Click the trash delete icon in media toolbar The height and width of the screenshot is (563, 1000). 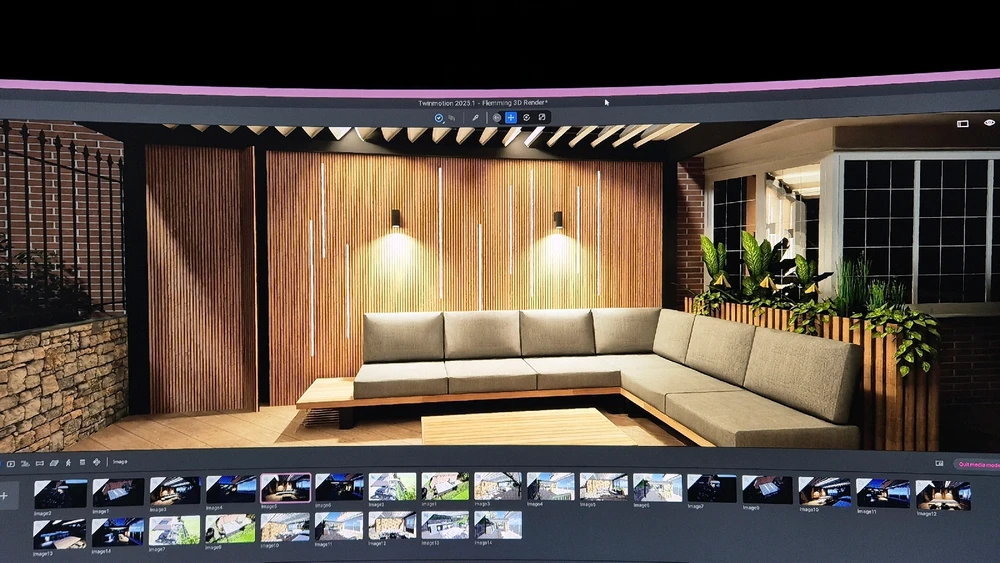(x=82, y=462)
